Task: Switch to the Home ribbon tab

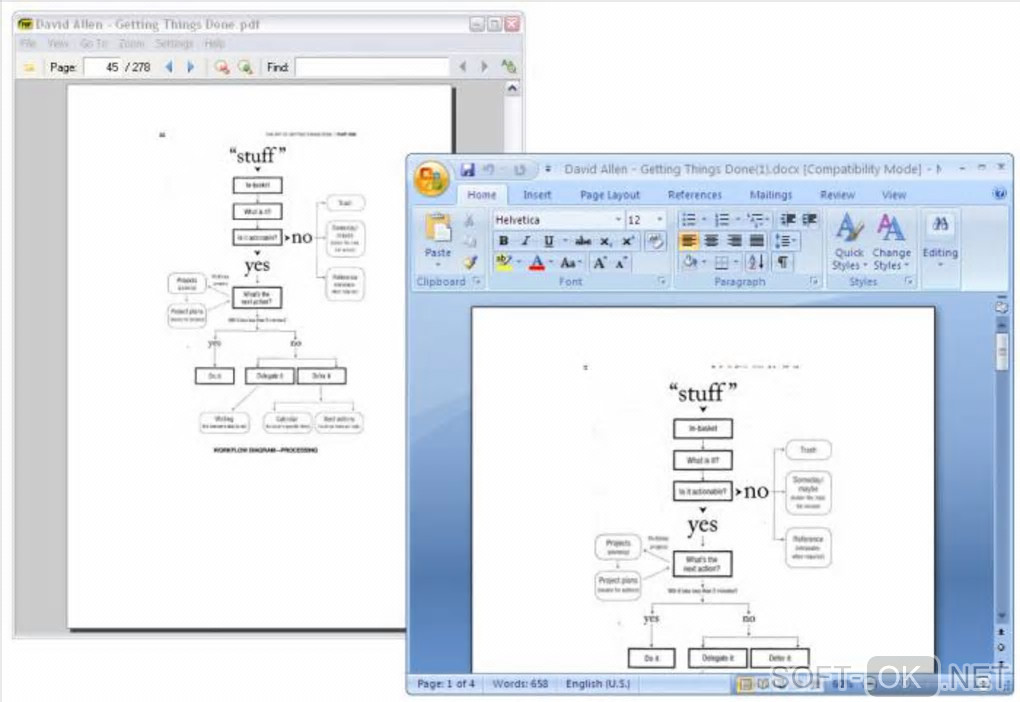Action: pyautogui.click(x=481, y=195)
